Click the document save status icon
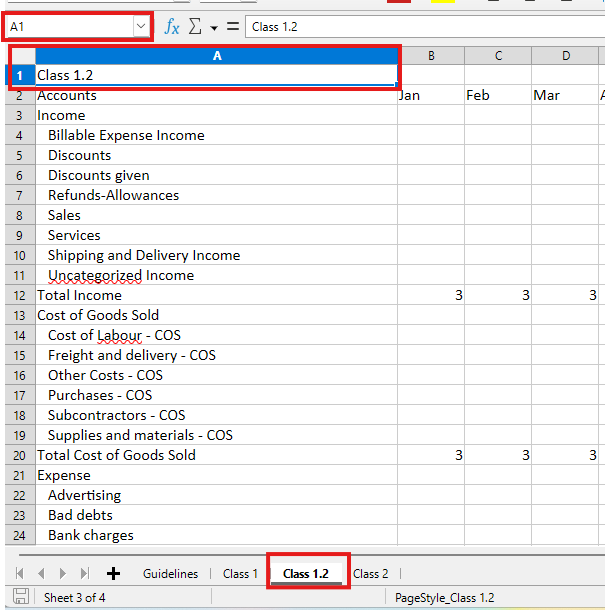This screenshot has height=610, width=605. 20,598
